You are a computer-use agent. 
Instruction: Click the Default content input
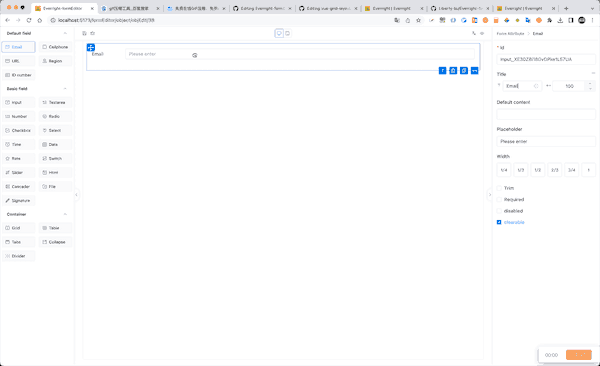pyautogui.click(x=546, y=114)
